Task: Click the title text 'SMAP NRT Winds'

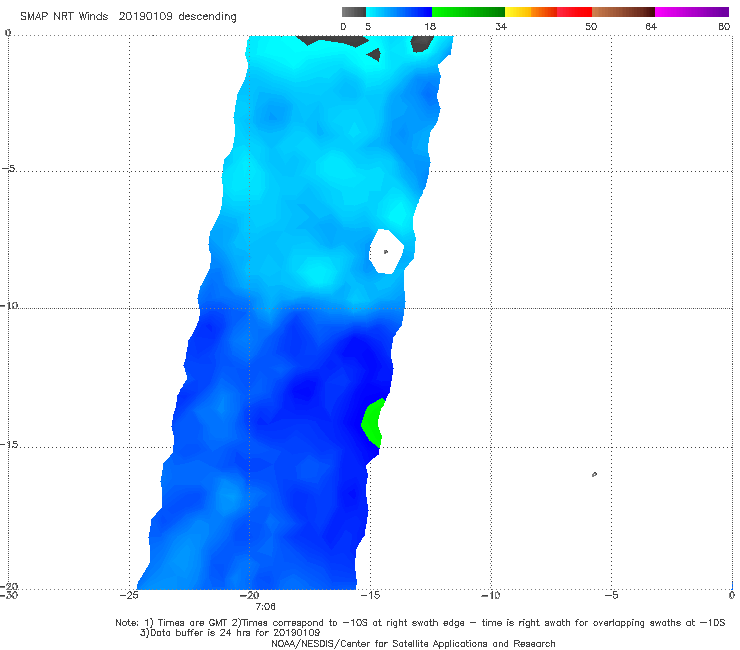Action: pos(64,16)
